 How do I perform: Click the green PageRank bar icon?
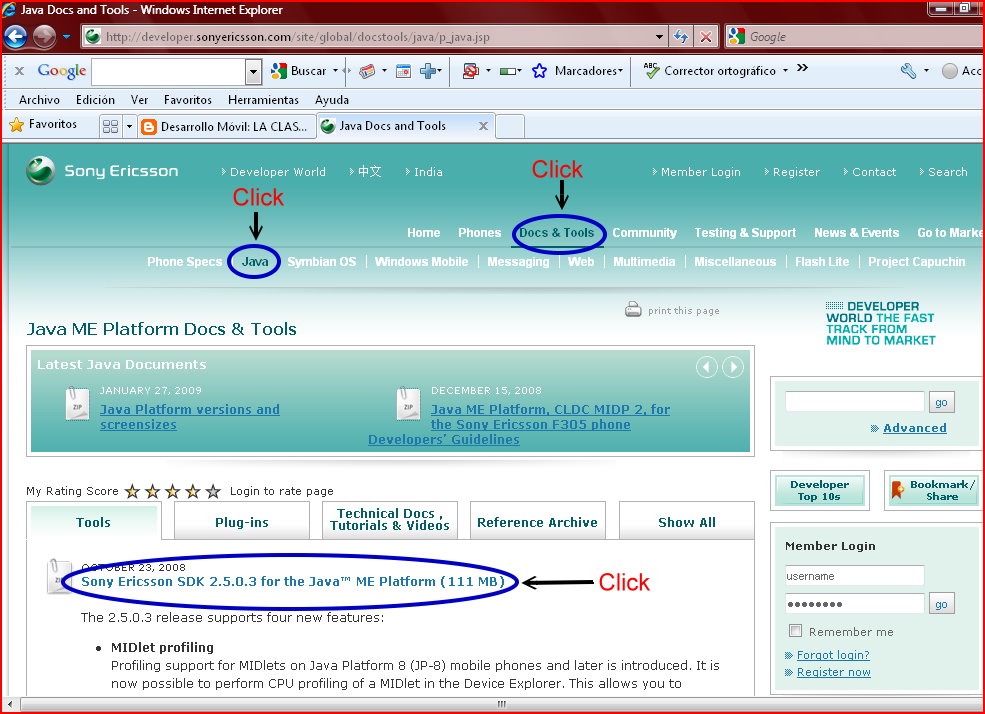pyautogui.click(x=509, y=72)
